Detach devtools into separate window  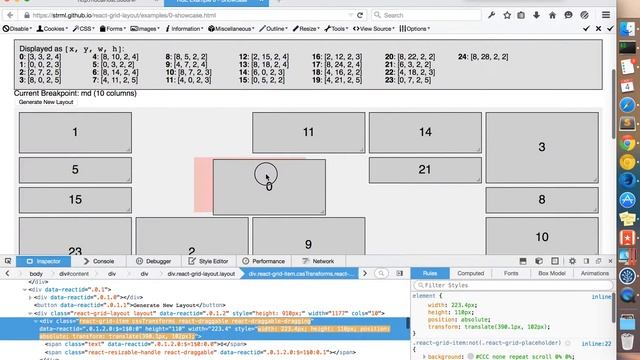598,261
